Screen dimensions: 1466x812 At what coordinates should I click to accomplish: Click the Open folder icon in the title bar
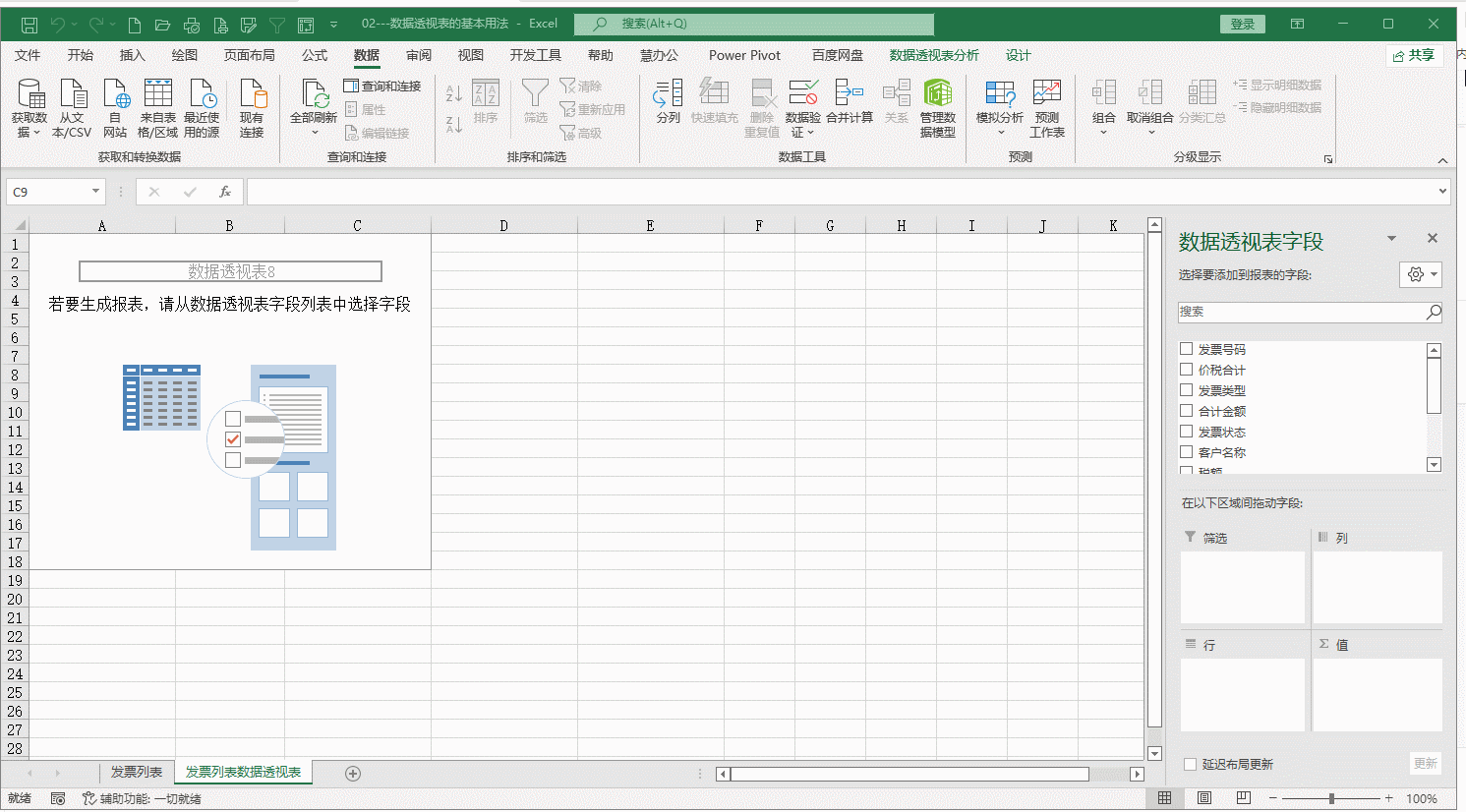click(x=163, y=24)
